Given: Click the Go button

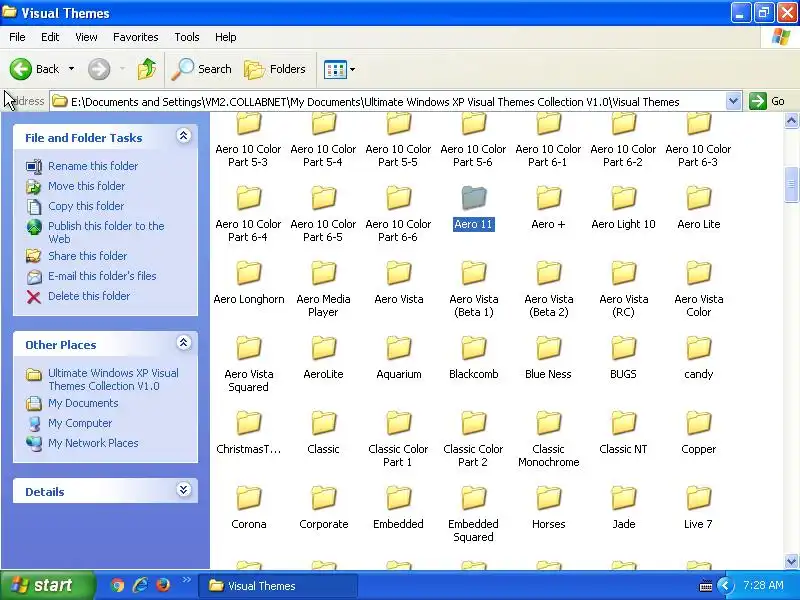Looking at the screenshot, I should pos(767,101).
